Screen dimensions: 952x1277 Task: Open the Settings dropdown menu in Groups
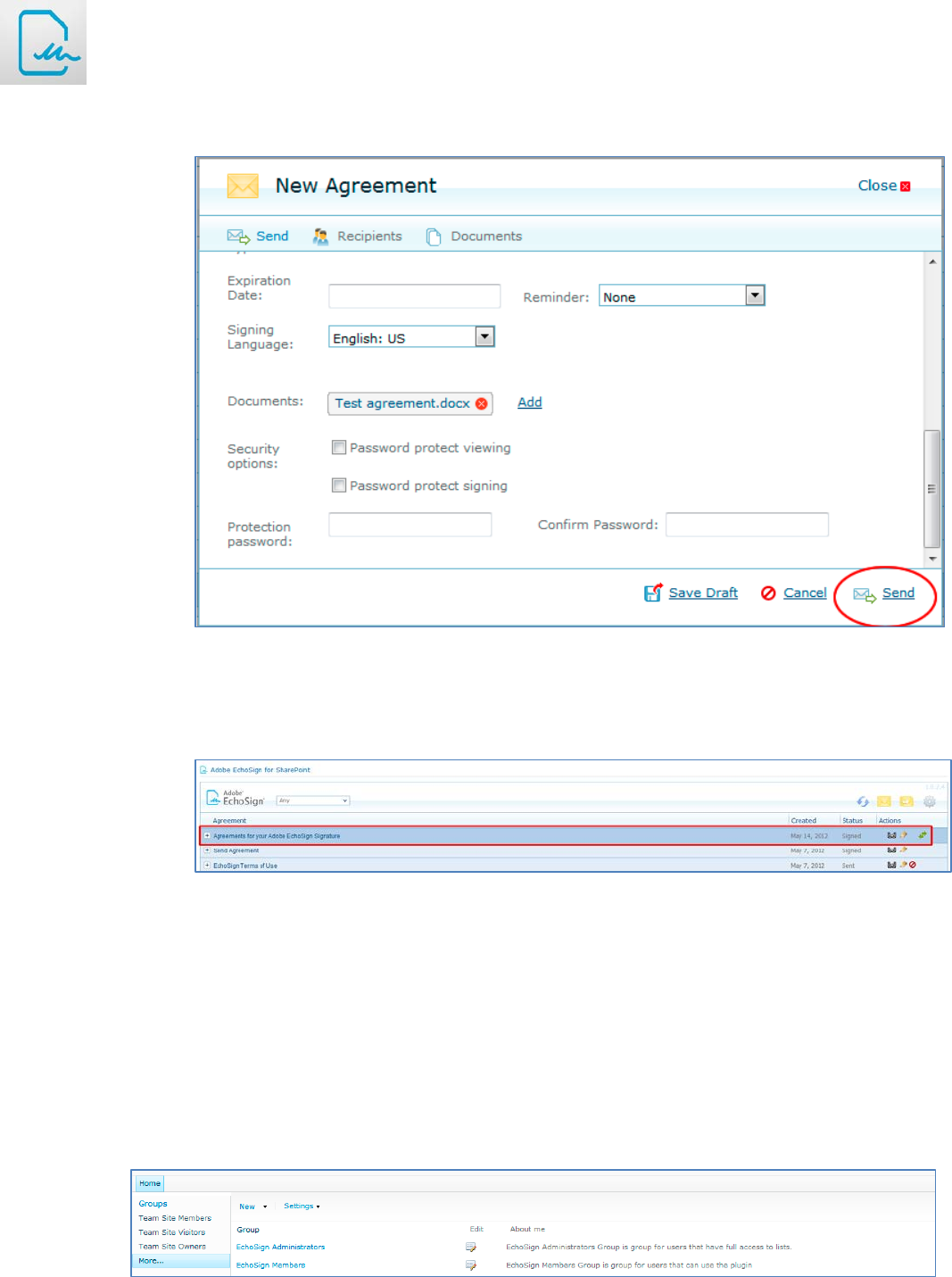tap(302, 1207)
